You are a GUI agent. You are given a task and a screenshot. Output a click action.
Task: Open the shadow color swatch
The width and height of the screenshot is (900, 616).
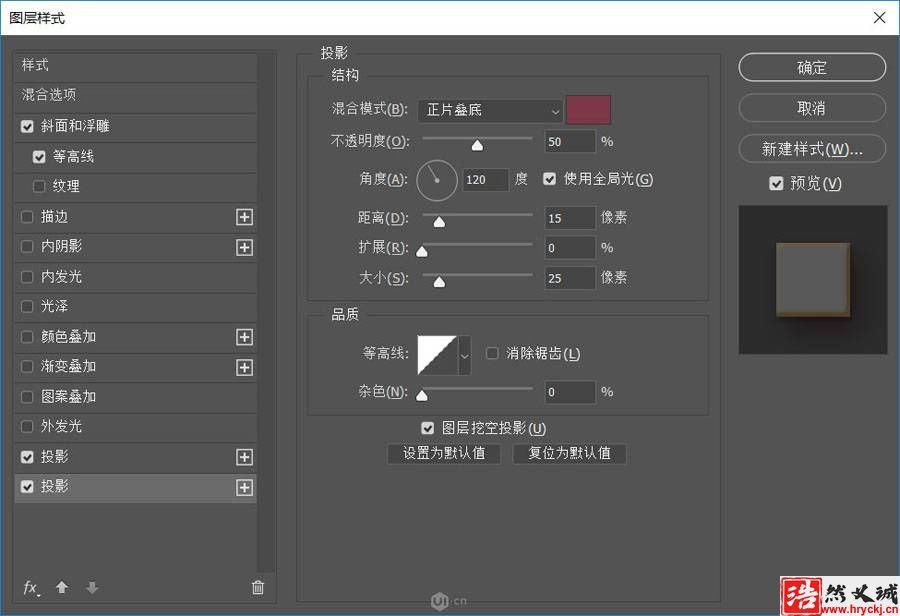click(588, 110)
